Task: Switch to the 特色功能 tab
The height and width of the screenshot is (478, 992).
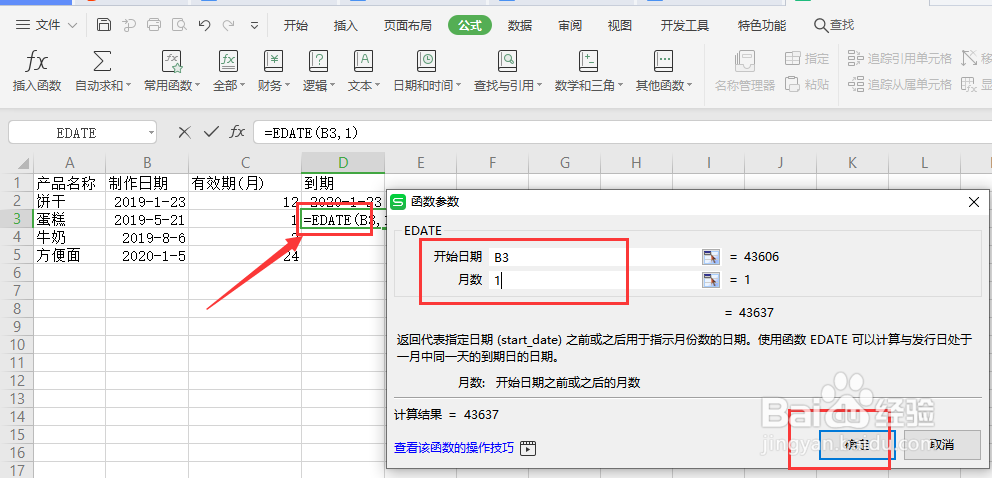Action: coord(762,25)
